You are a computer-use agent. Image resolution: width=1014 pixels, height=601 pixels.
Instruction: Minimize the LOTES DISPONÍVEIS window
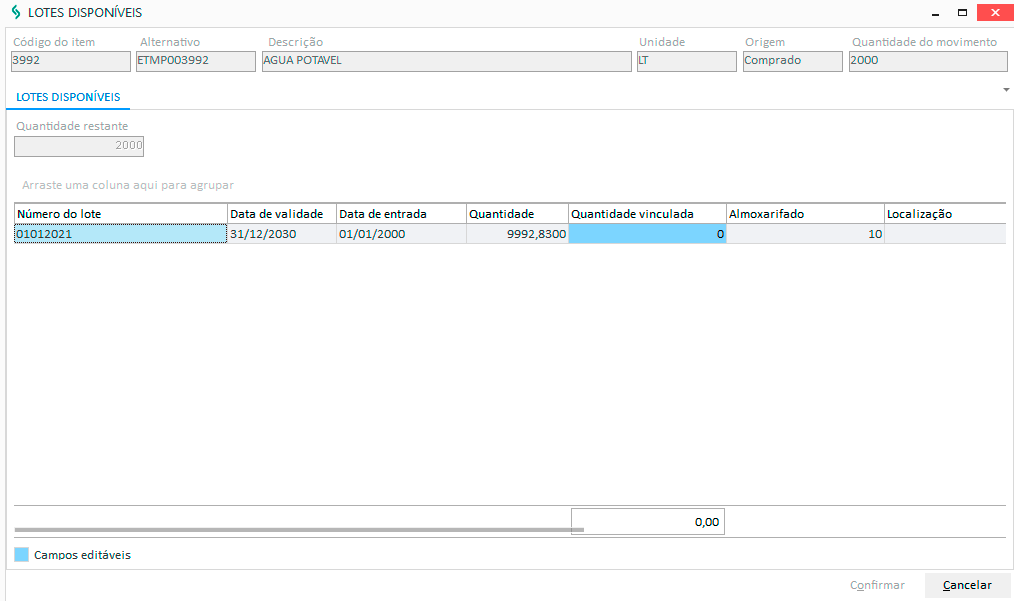pyautogui.click(x=935, y=13)
